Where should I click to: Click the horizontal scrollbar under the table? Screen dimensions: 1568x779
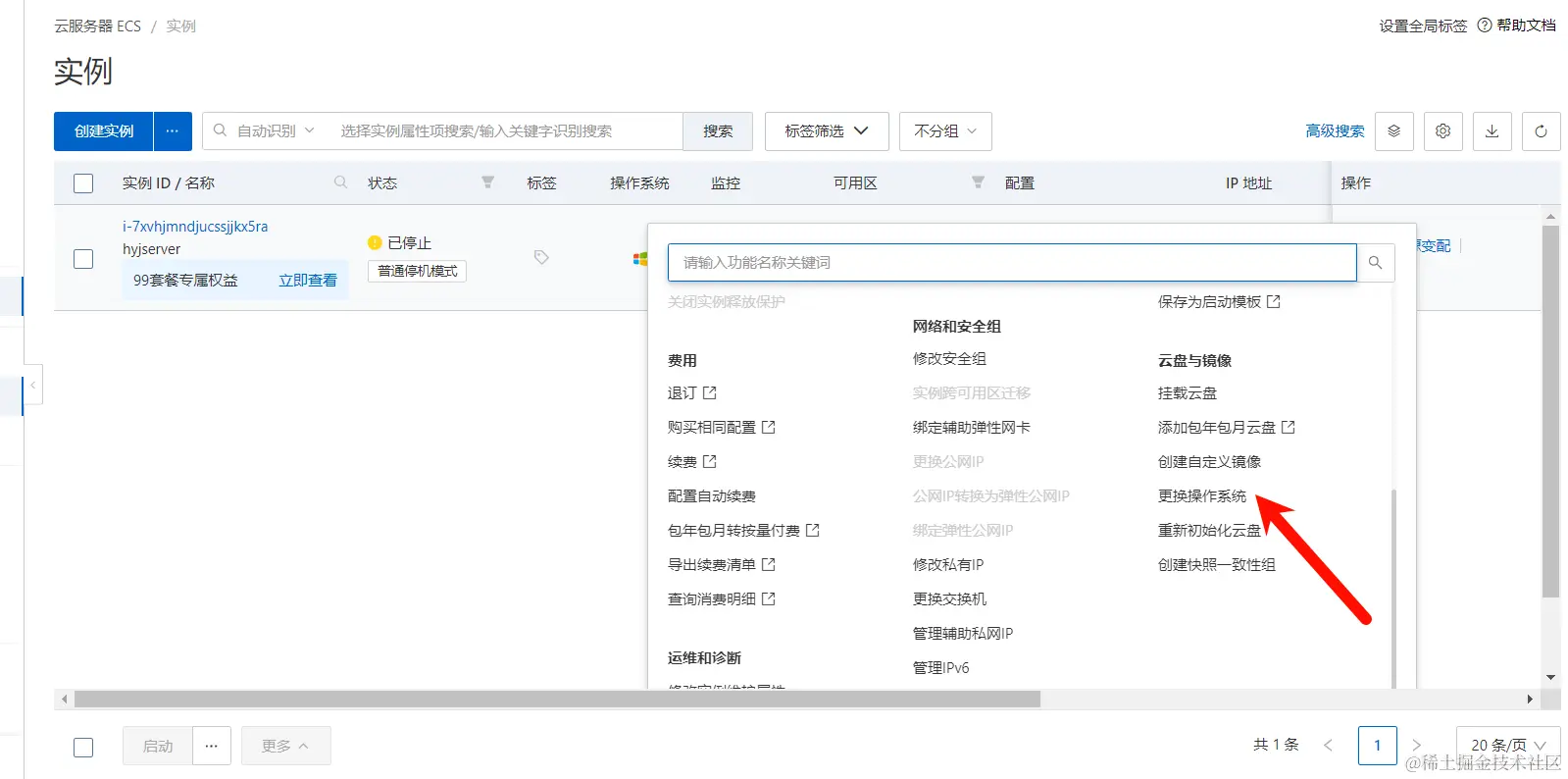click(557, 699)
